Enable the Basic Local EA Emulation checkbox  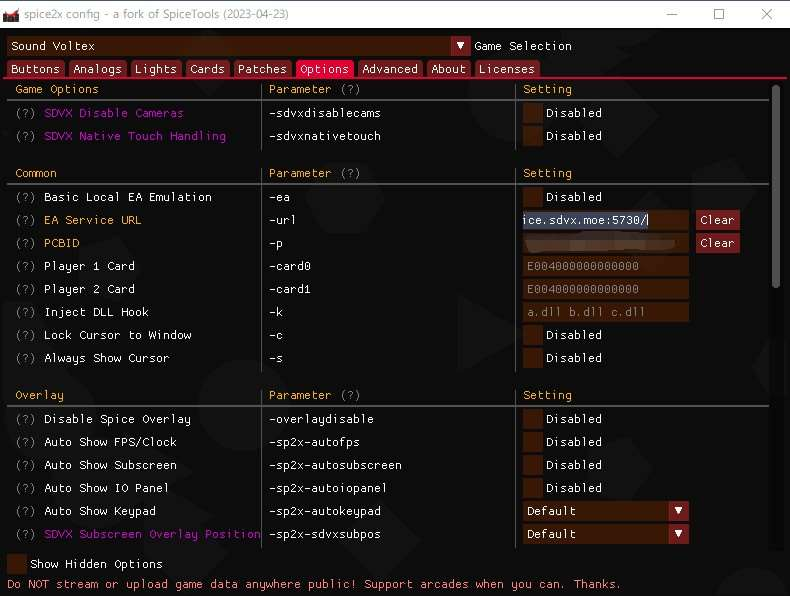pyautogui.click(x=533, y=197)
